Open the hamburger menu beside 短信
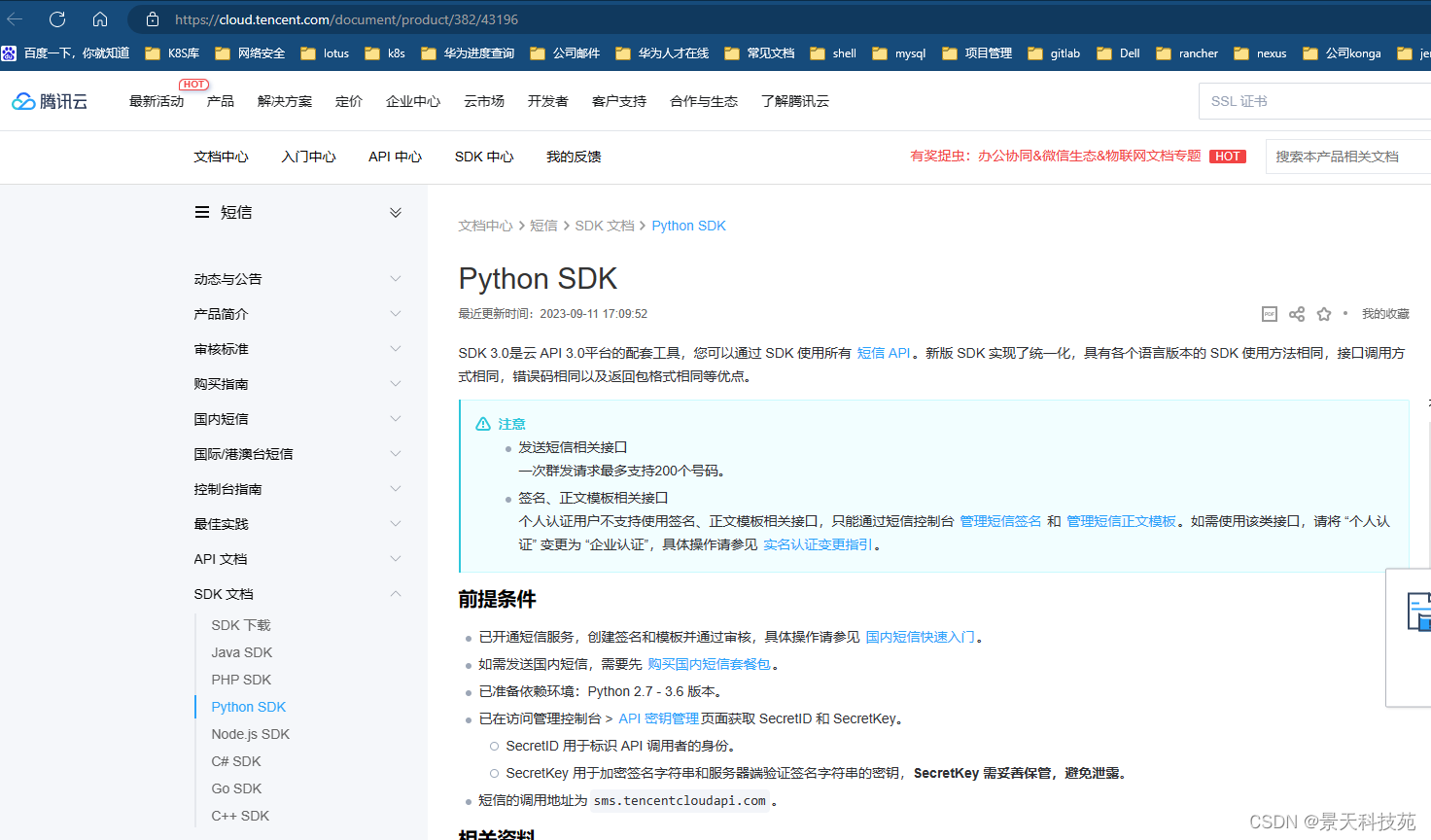1431x840 pixels. point(200,211)
